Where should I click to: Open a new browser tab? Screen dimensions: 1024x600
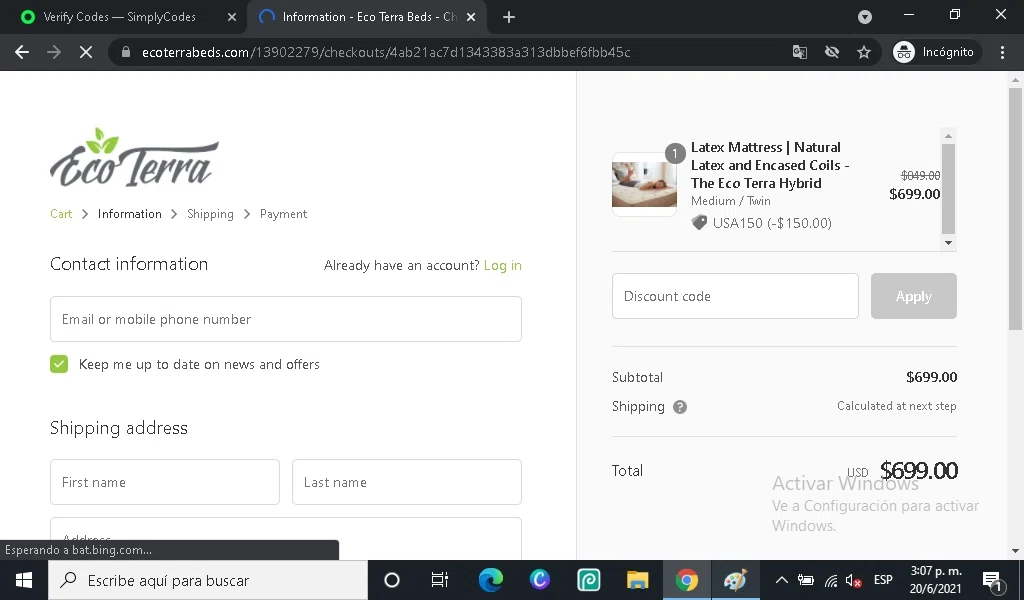[509, 17]
